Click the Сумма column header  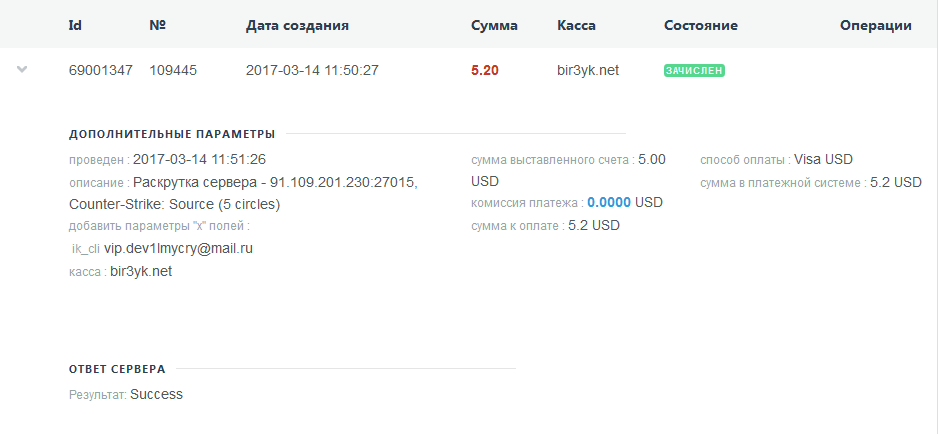click(494, 25)
